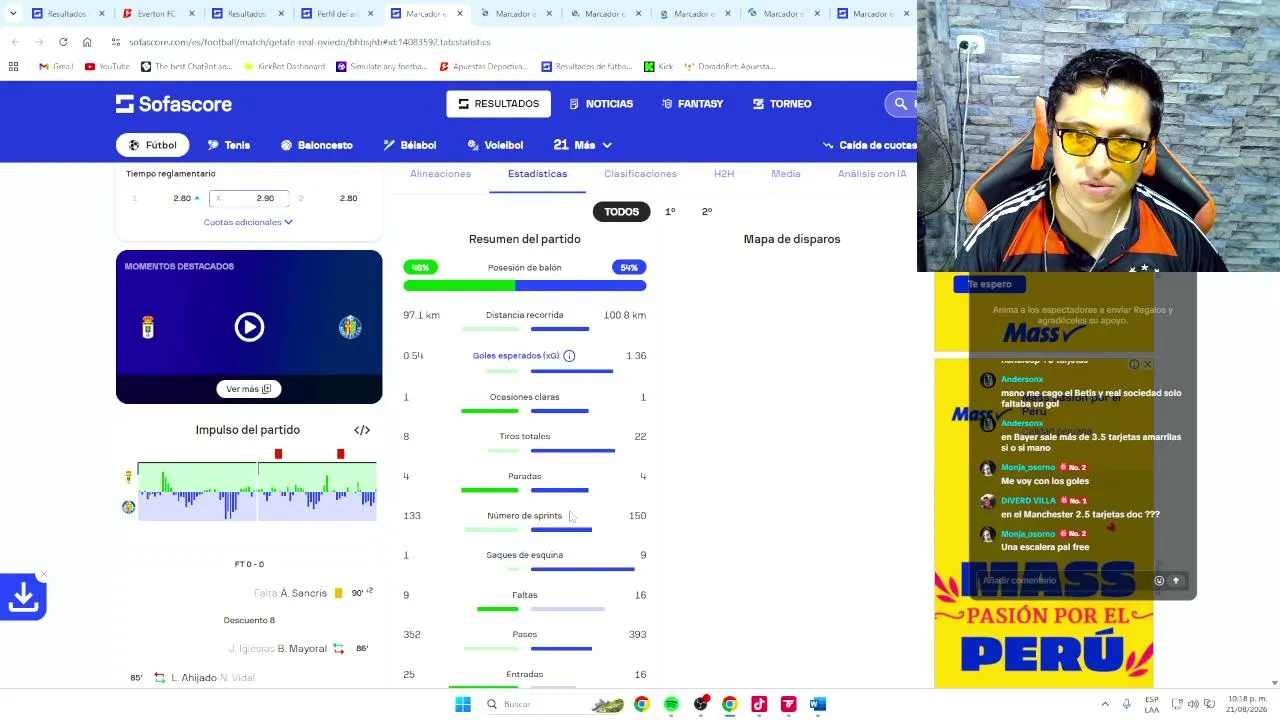Close the Mass ad with its X button

click(1147, 364)
